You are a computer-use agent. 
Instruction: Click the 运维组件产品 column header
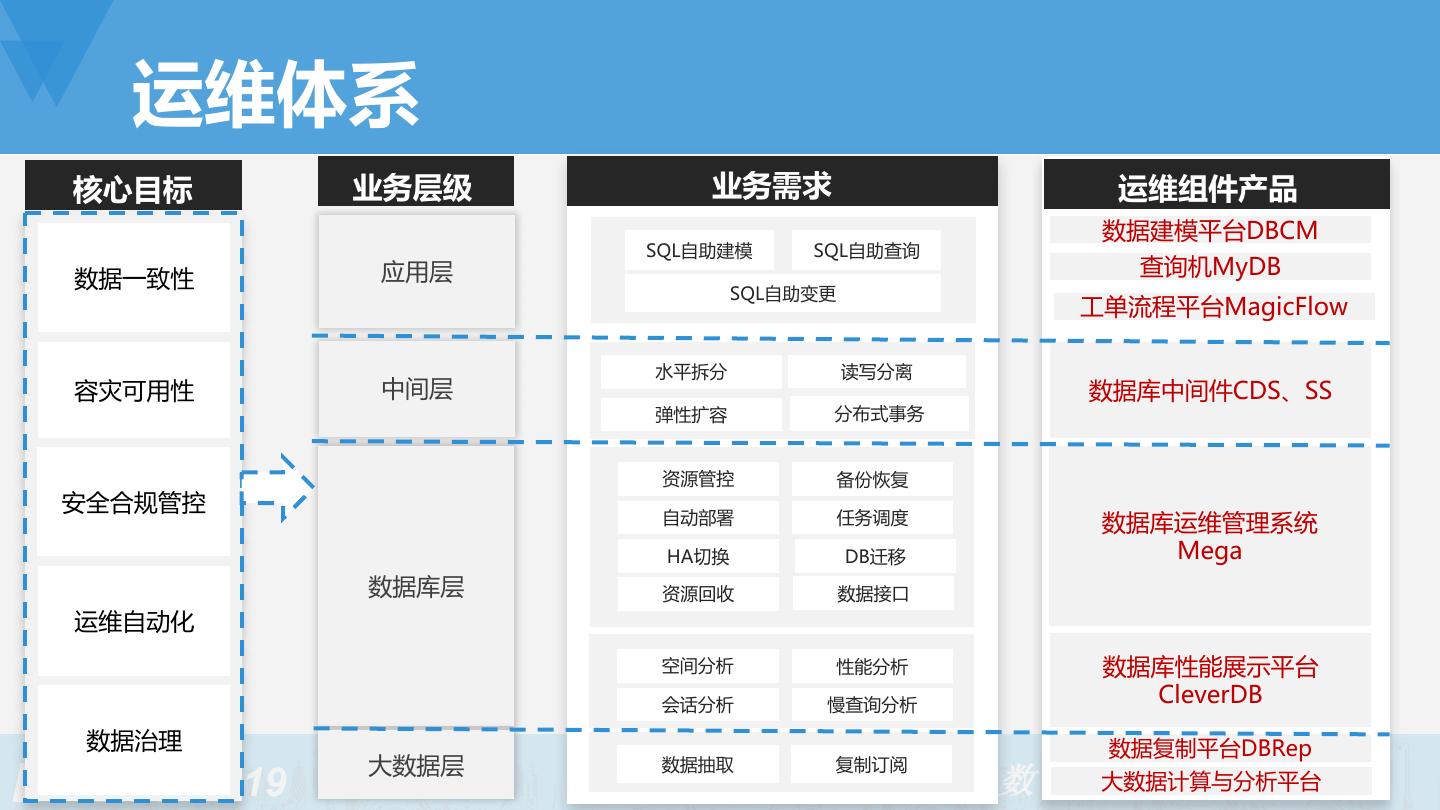tap(1217, 185)
